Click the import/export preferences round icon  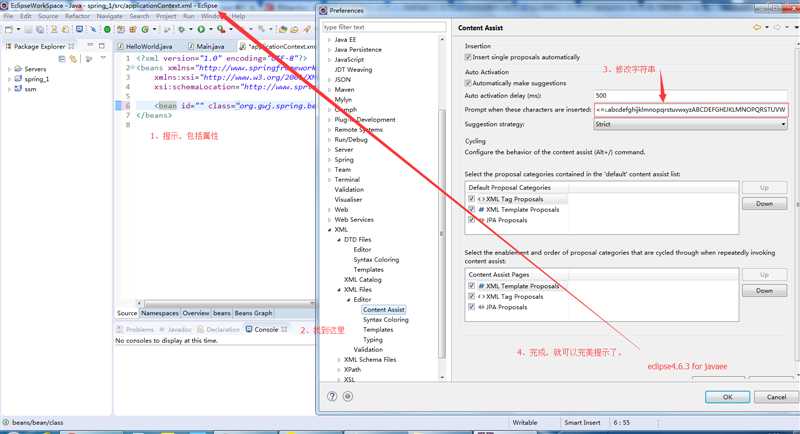pos(348,396)
